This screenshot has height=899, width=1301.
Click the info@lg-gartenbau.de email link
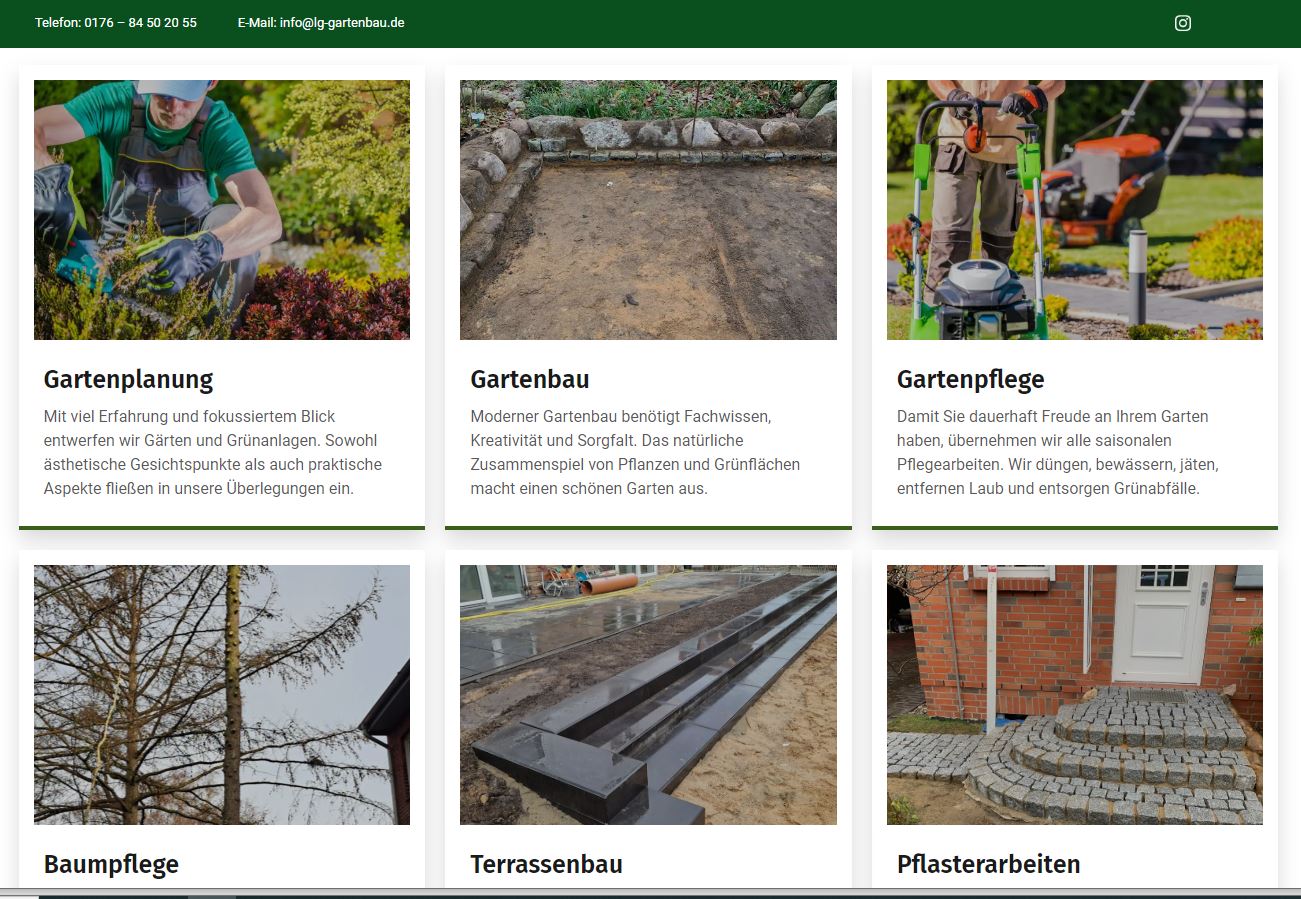point(342,23)
